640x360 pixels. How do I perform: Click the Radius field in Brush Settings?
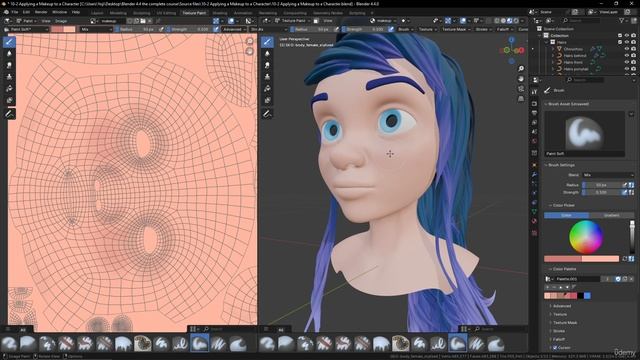[x=602, y=185]
